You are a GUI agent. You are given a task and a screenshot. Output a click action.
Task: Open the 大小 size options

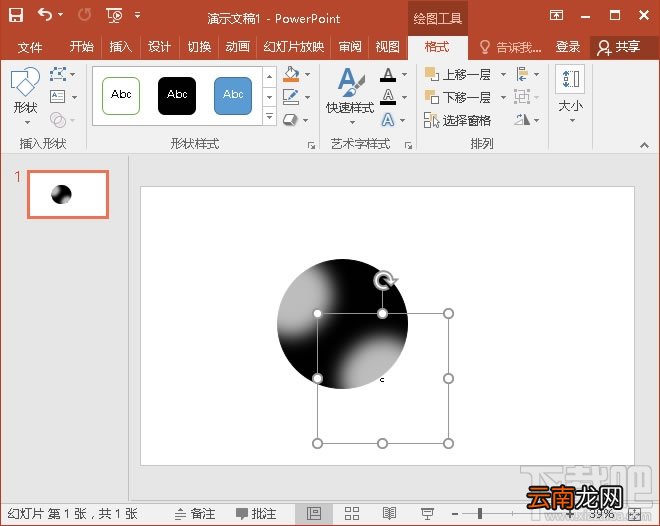pyautogui.click(x=570, y=95)
